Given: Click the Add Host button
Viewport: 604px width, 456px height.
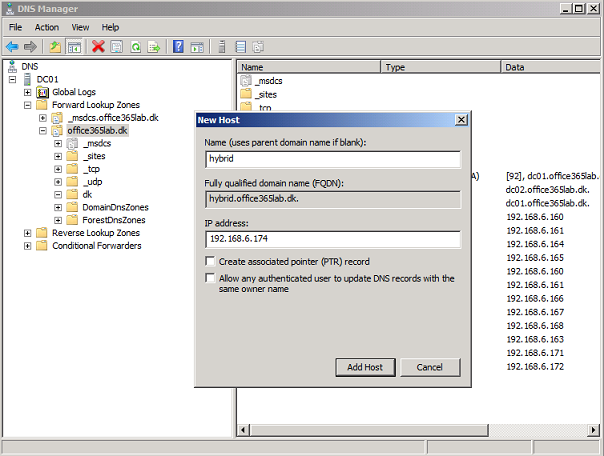Looking at the screenshot, I should click(x=365, y=367).
